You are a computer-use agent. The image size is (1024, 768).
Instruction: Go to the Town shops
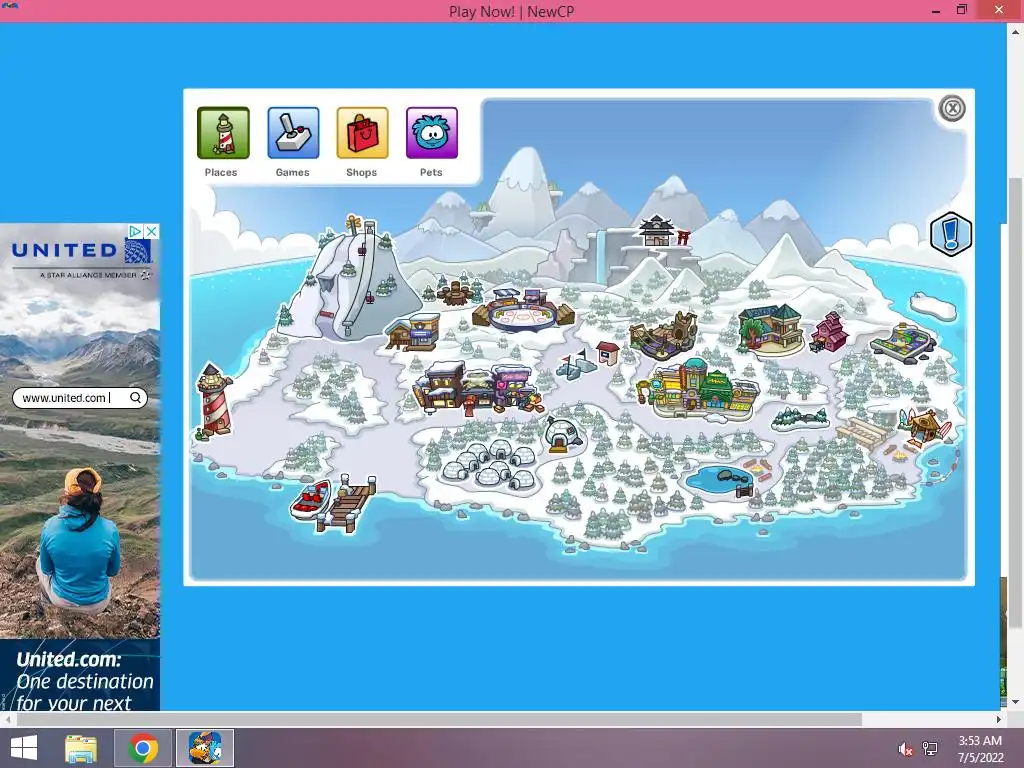click(477, 389)
